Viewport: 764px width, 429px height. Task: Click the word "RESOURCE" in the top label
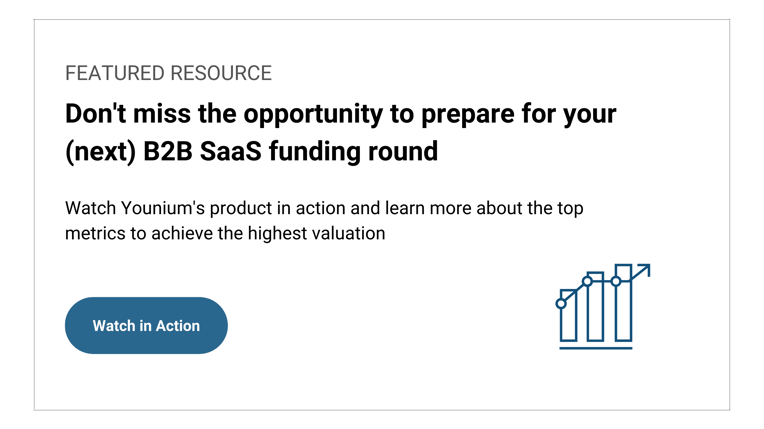pyautogui.click(x=221, y=73)
